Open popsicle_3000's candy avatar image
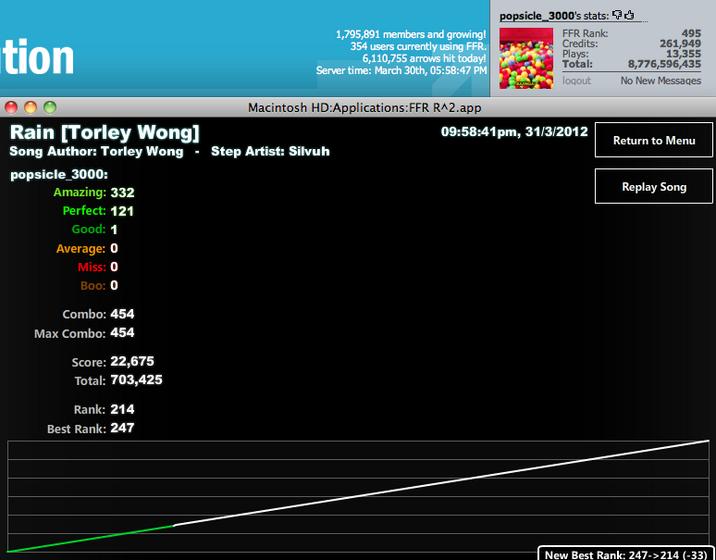Screen dimensions: 716x560 [526, 58]
